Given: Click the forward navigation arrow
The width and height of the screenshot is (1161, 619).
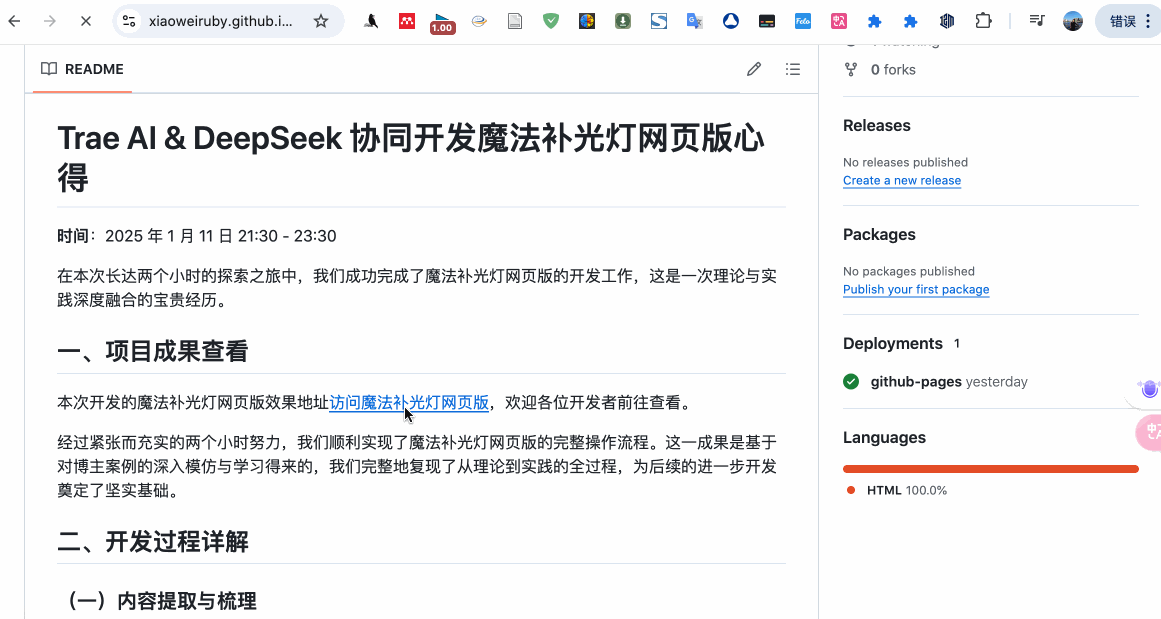Looking at the screenshot, I should tap(50, 21).
